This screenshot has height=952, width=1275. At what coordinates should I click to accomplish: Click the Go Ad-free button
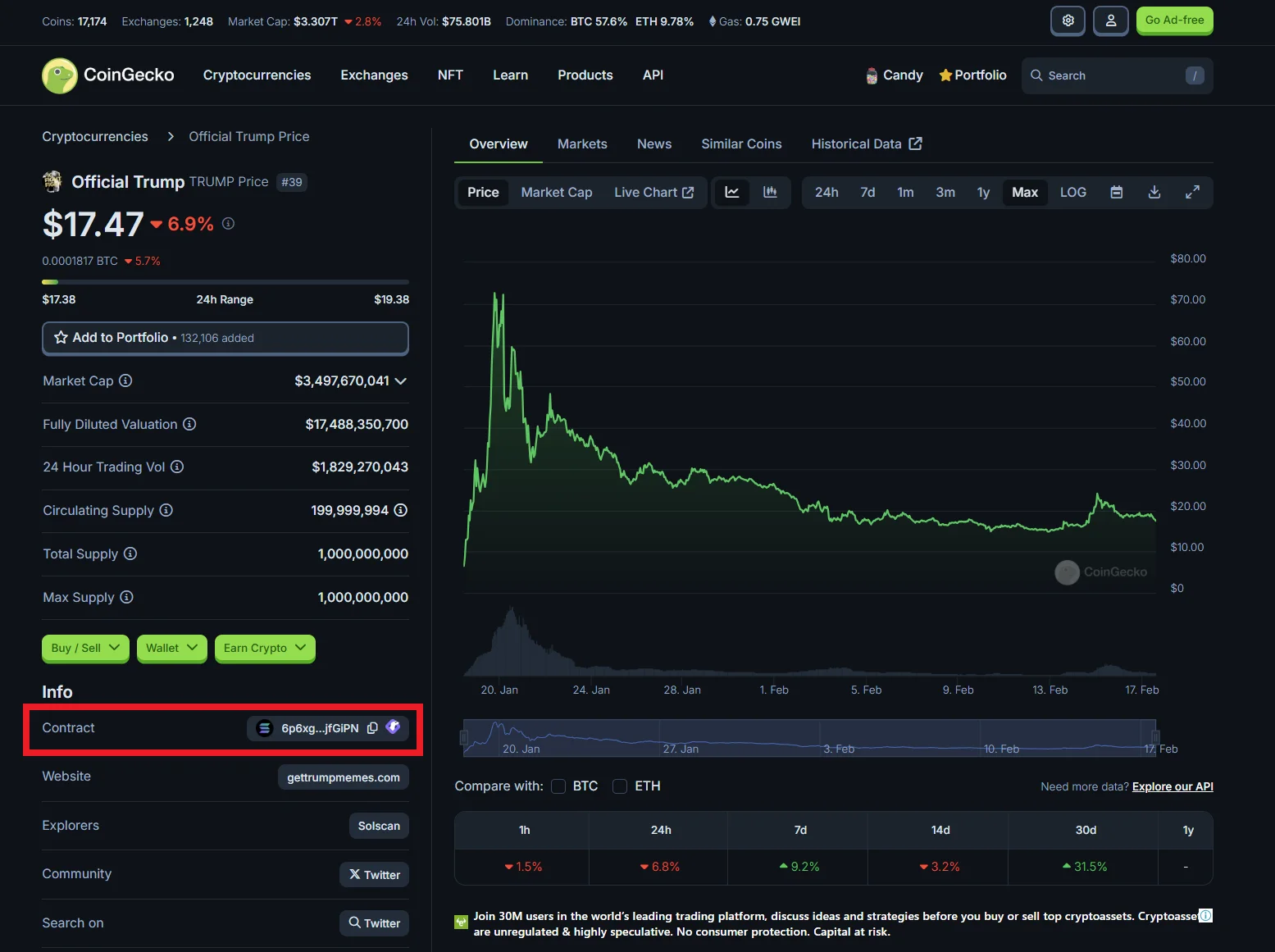click(1174, 20)
